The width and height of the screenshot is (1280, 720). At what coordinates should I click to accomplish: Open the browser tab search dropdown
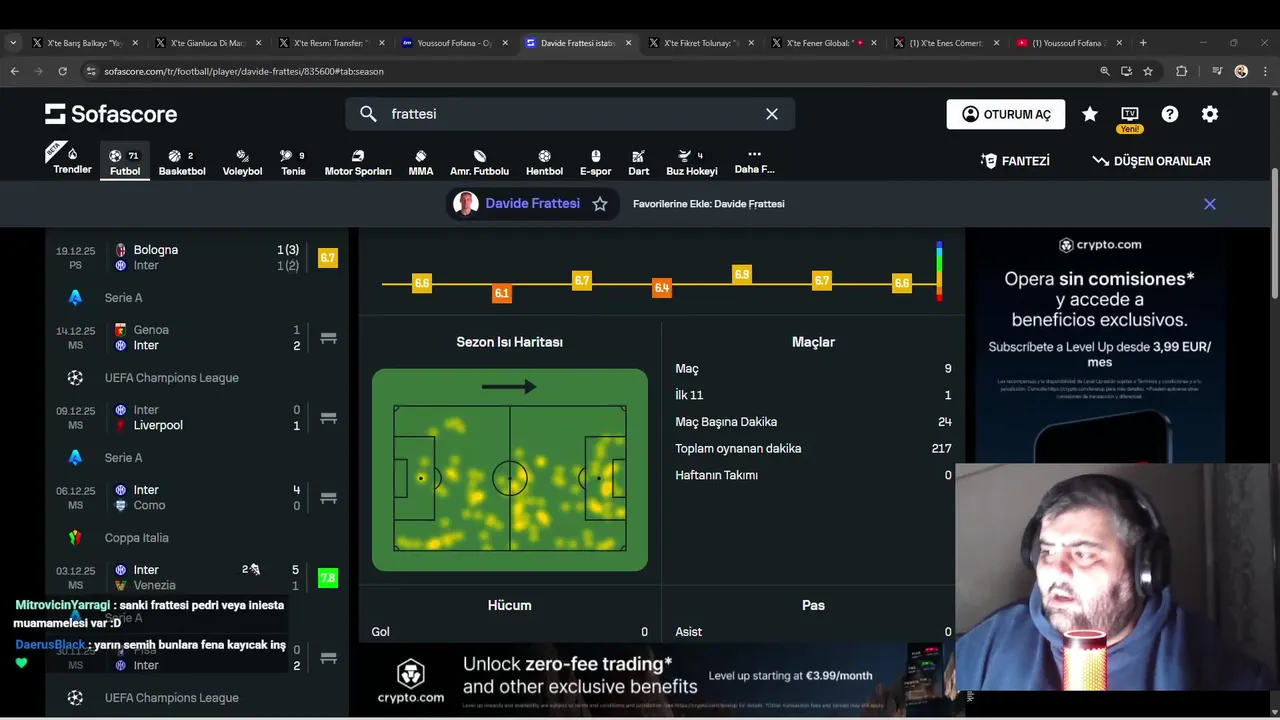pos(13,43)
